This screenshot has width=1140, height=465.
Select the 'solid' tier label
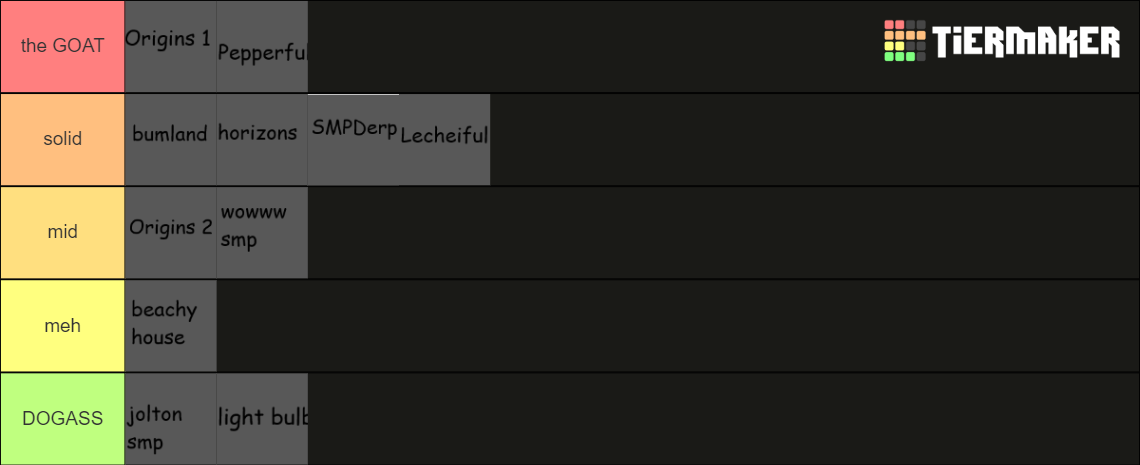(x=62, y=139)
